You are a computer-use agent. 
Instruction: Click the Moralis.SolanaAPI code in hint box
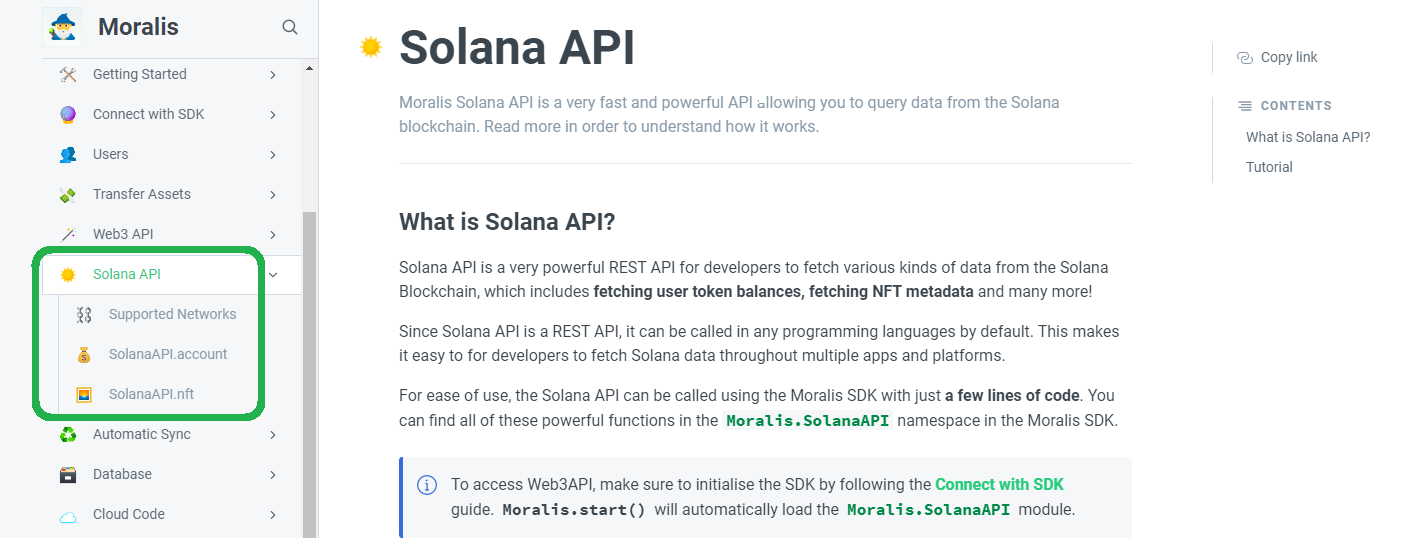coord(928,509)
